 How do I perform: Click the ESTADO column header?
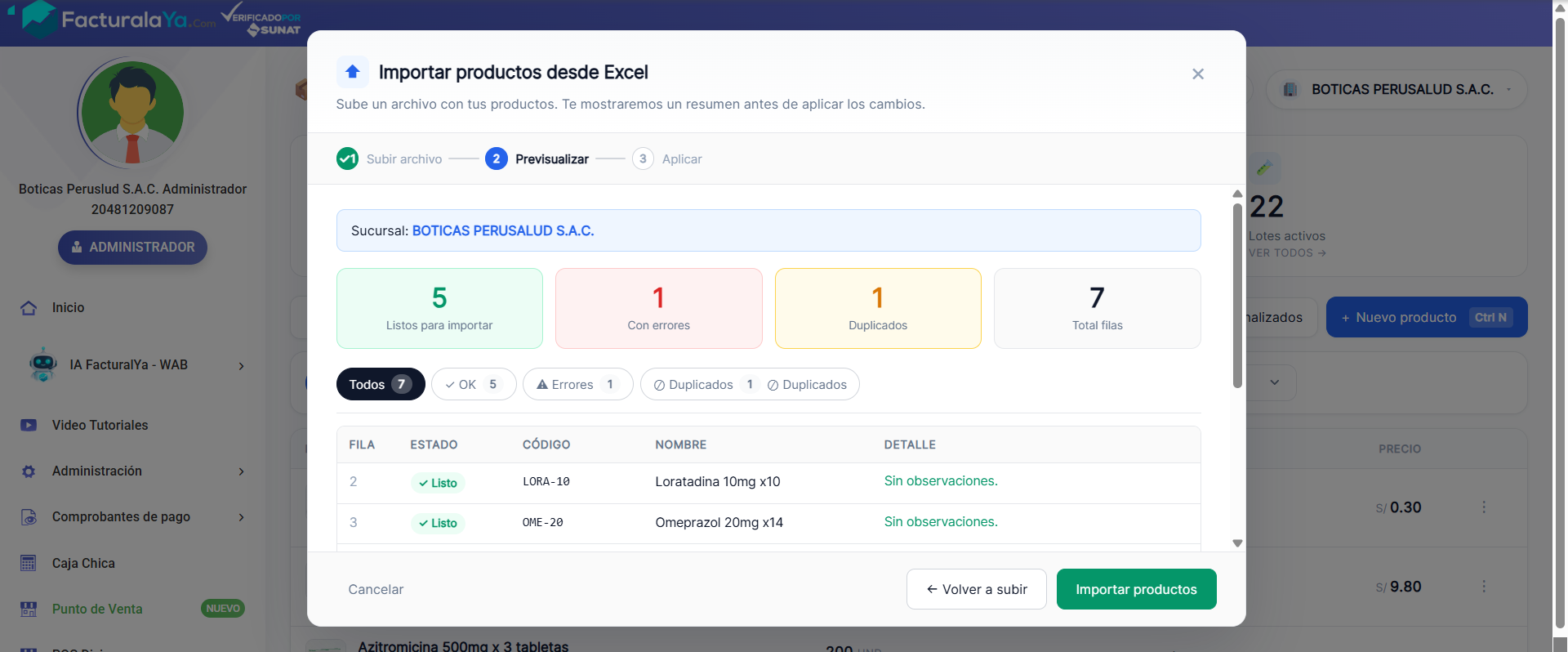pos(434,444)
